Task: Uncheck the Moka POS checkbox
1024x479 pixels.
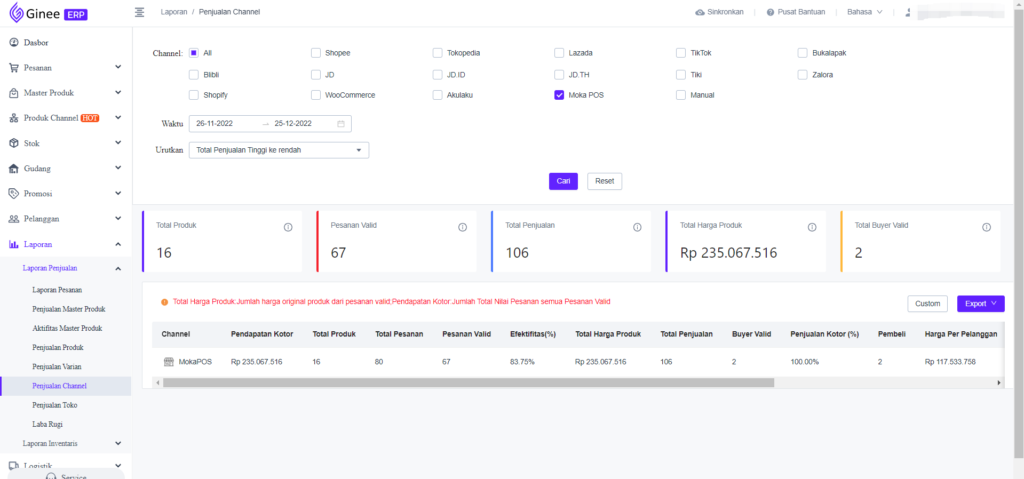Action: [x=559, y=95]
